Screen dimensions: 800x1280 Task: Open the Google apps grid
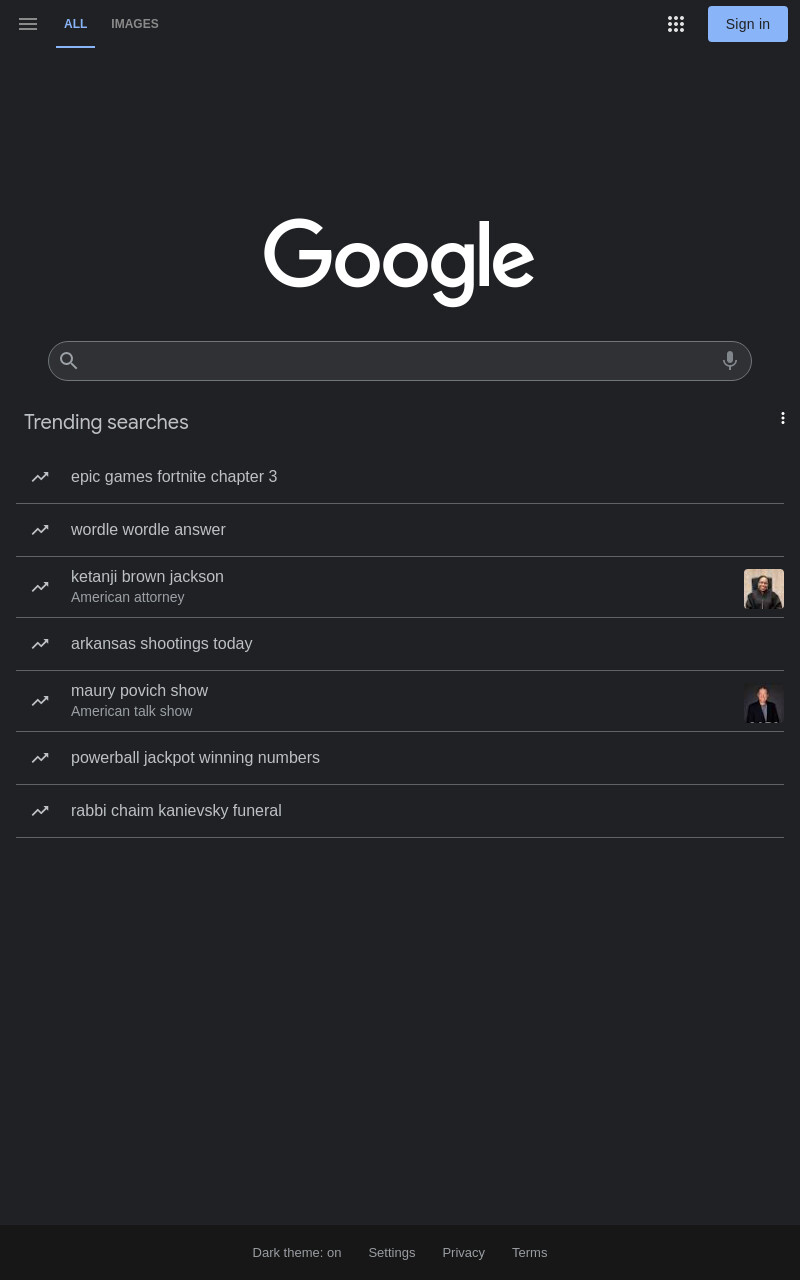coord(676,24)
